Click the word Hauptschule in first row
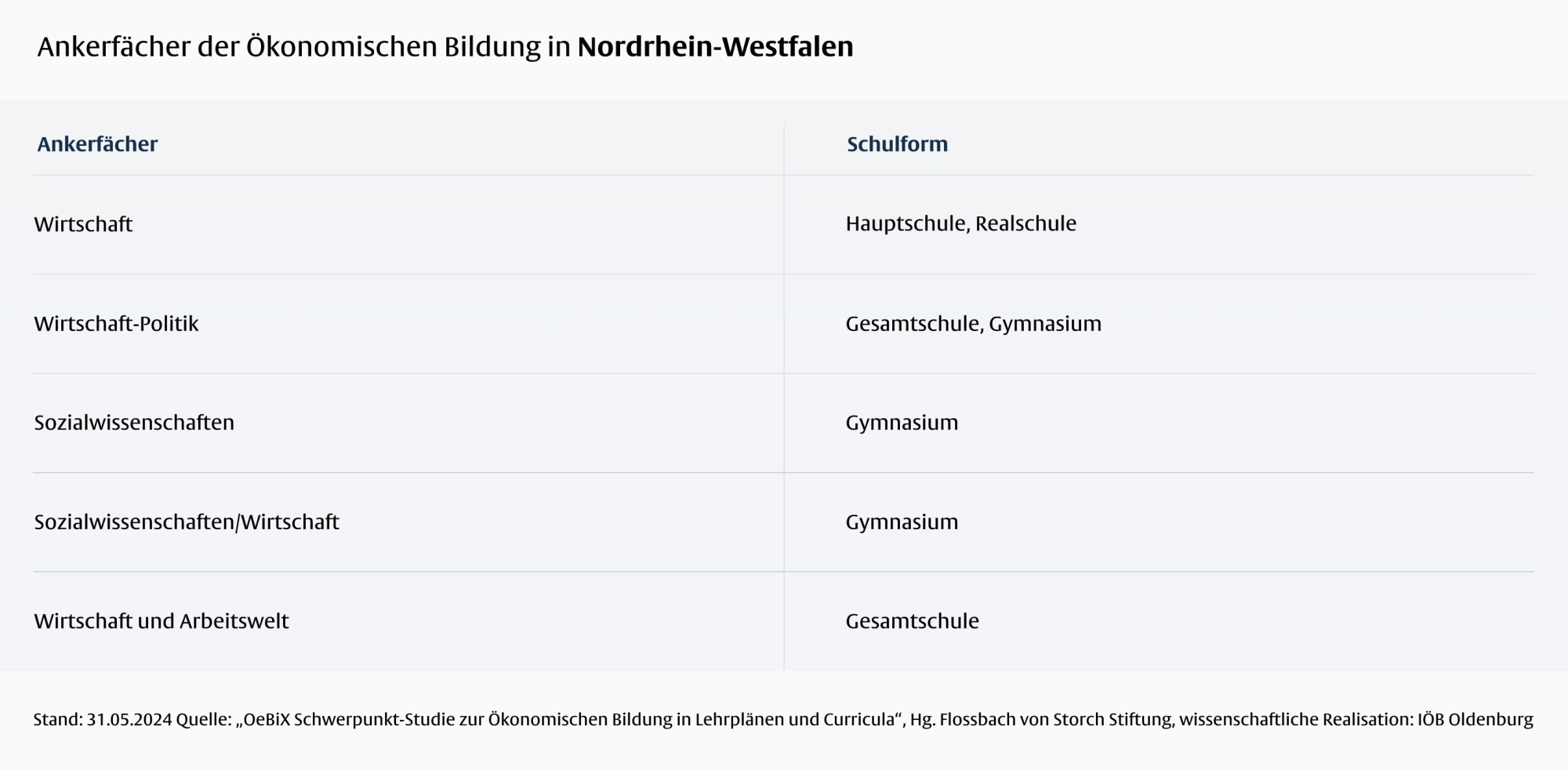1568x770 pixels. 906,224
